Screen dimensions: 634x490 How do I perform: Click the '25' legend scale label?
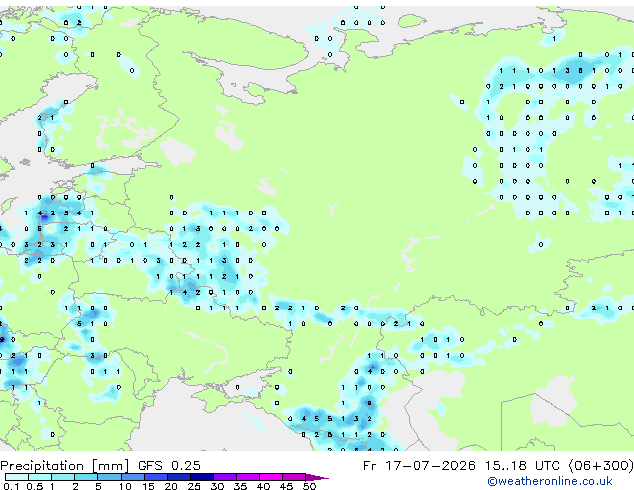[194, 486]
